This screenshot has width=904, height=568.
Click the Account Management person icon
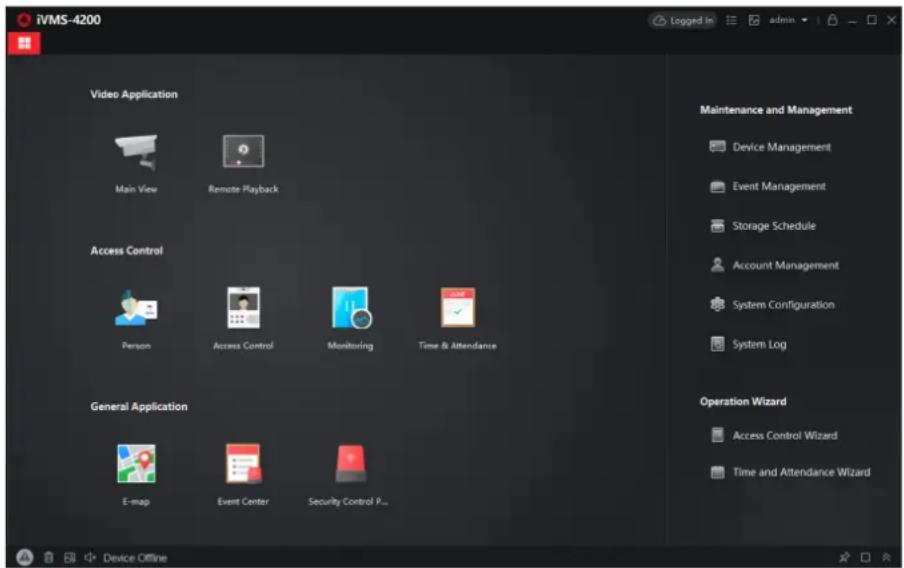click(x=717, y=265)
